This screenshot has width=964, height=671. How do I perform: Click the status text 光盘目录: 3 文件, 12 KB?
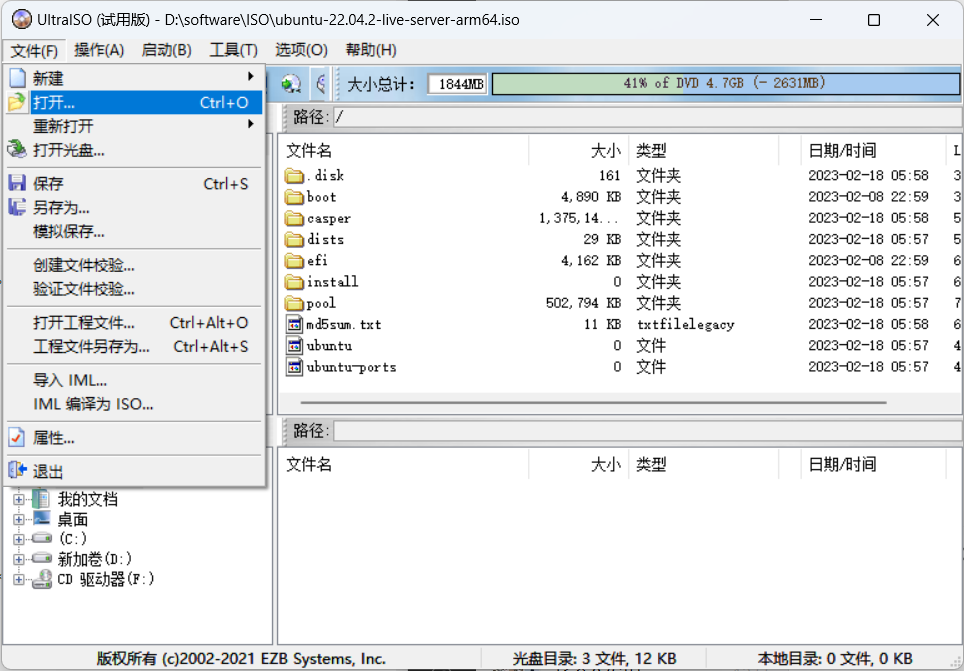(x=595, y=659)
